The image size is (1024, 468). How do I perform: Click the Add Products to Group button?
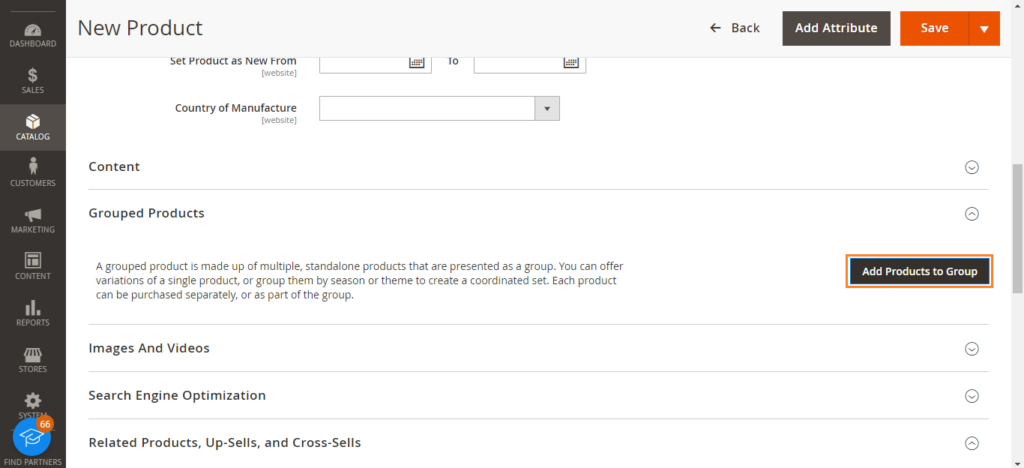coord(920,271)
